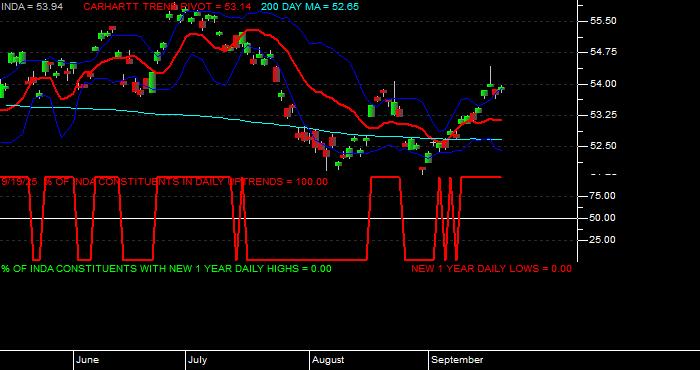Click the new 1 year daily highs = 0.00 text
The image size is (700, 370).
[x=166, y=269]
